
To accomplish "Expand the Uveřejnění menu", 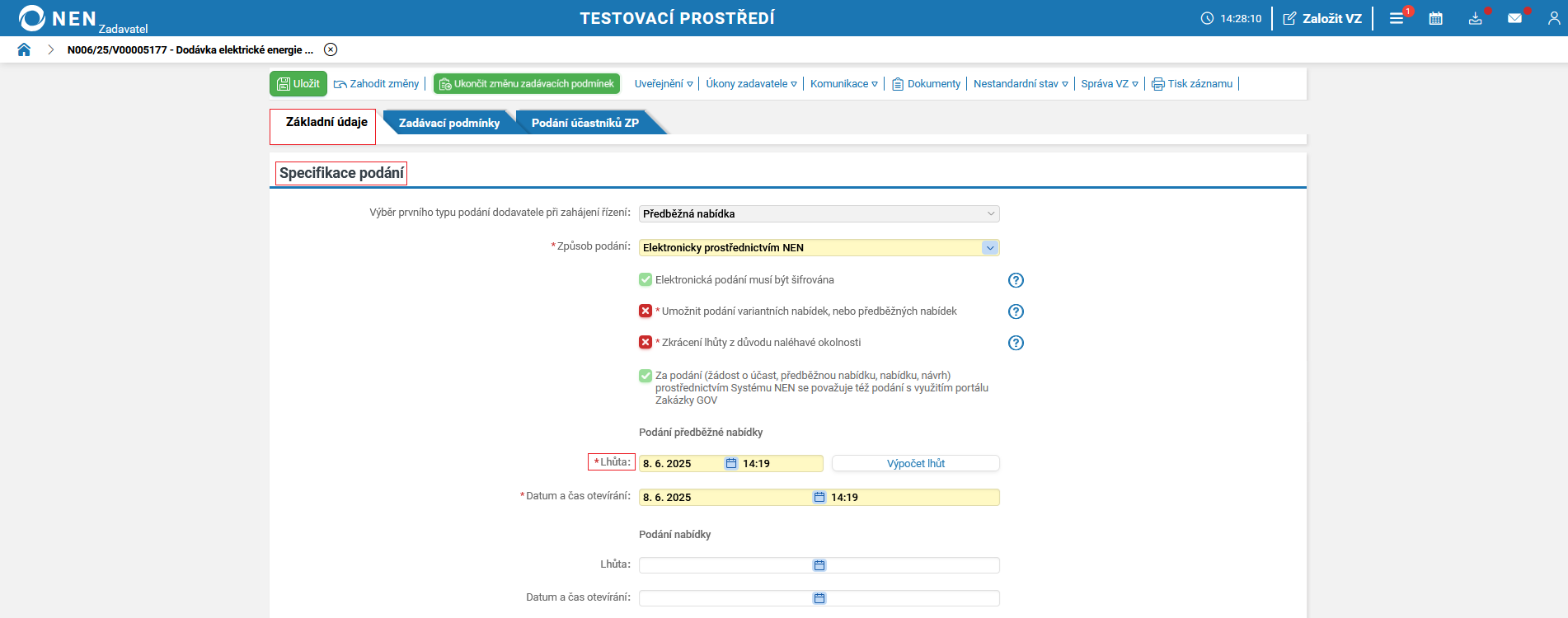I will pos(664,83).
